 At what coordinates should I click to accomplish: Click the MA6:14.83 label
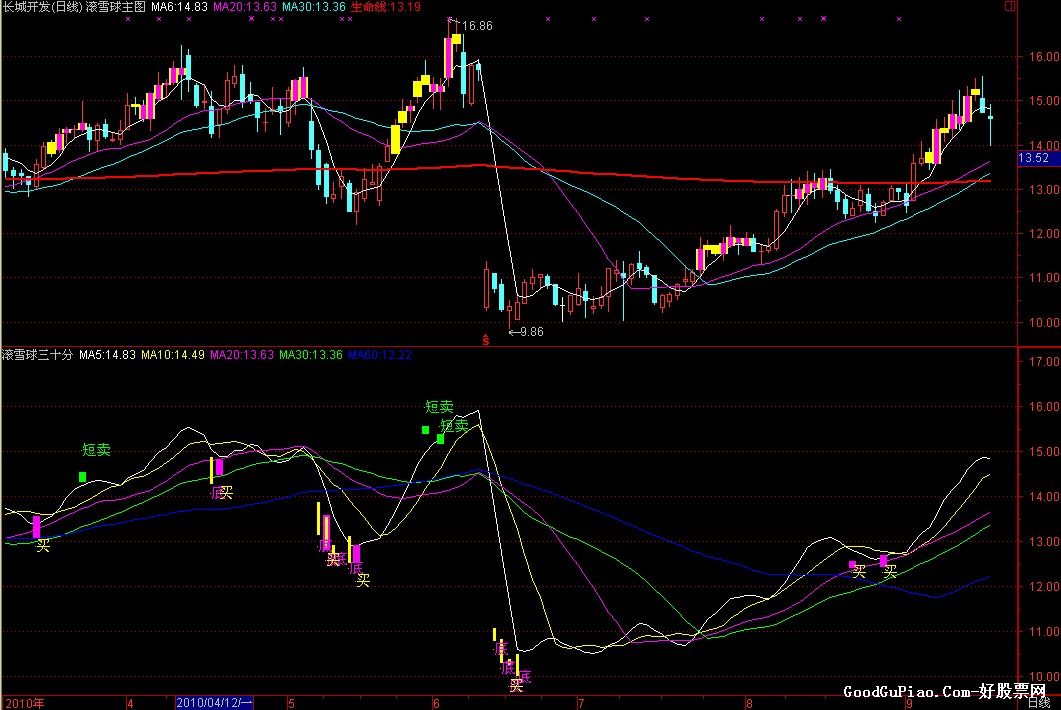tap(179, 7)
